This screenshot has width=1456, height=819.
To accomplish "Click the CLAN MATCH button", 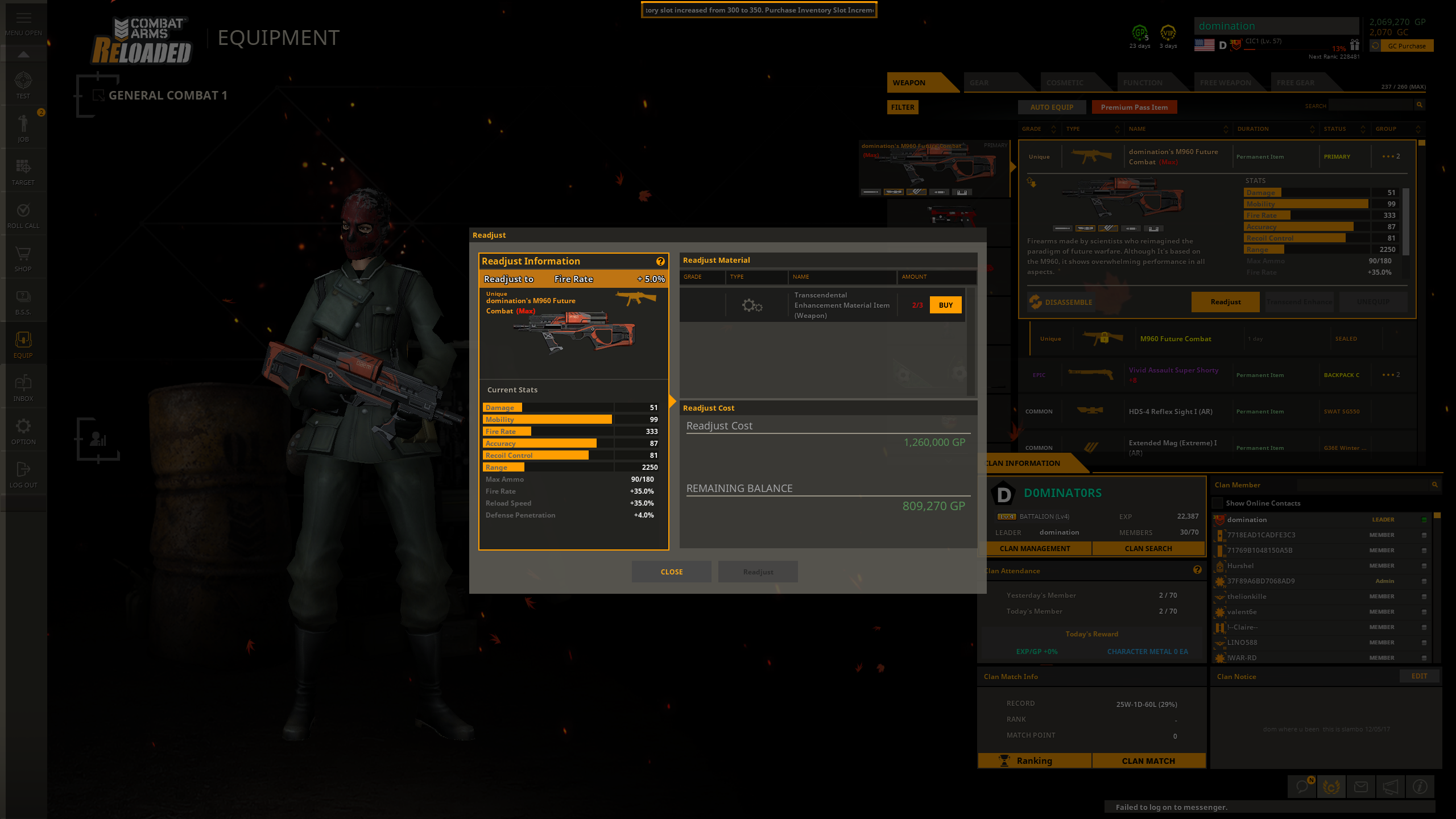I will 1148,760.
